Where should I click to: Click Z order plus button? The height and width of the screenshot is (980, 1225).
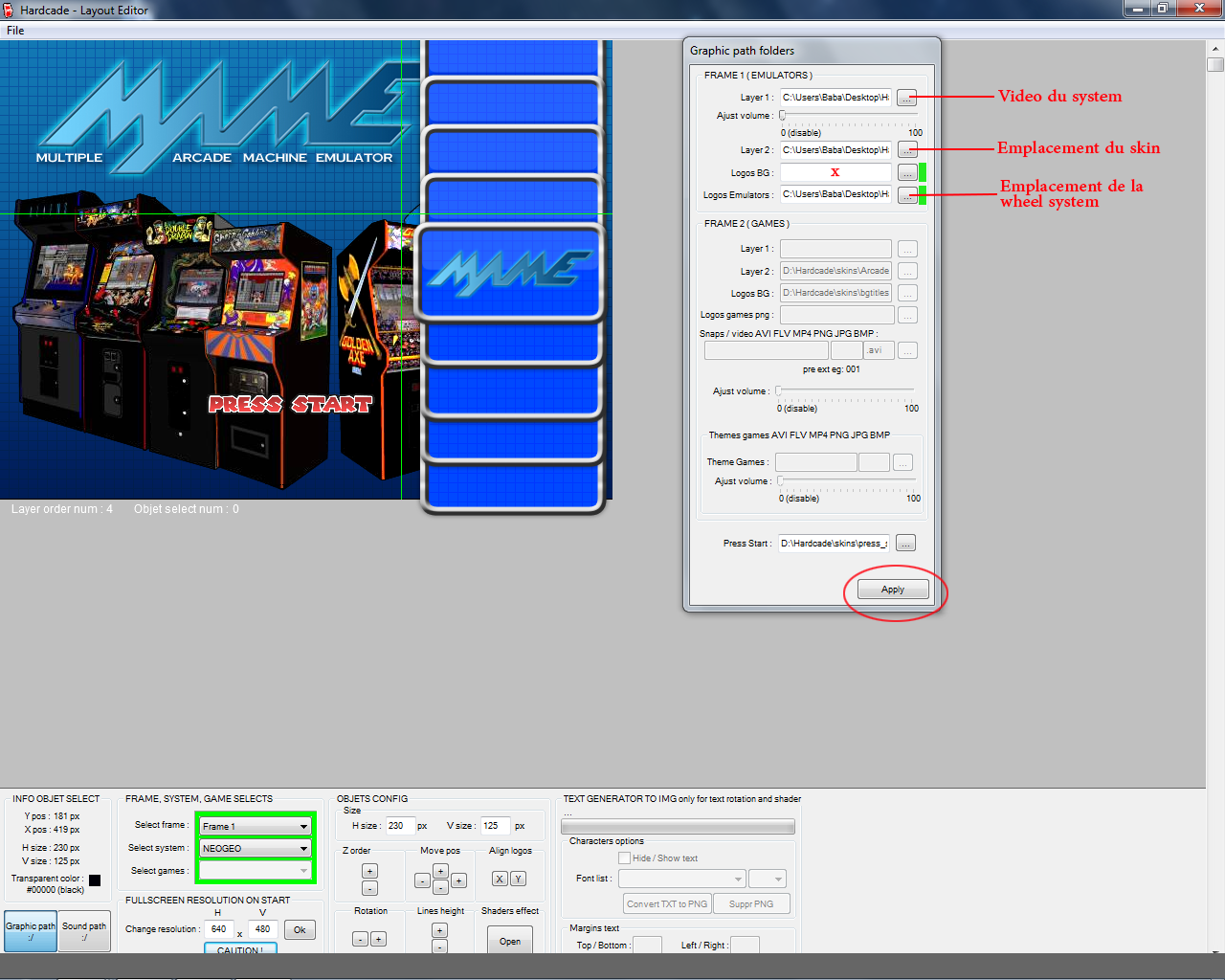coord(369,871)
